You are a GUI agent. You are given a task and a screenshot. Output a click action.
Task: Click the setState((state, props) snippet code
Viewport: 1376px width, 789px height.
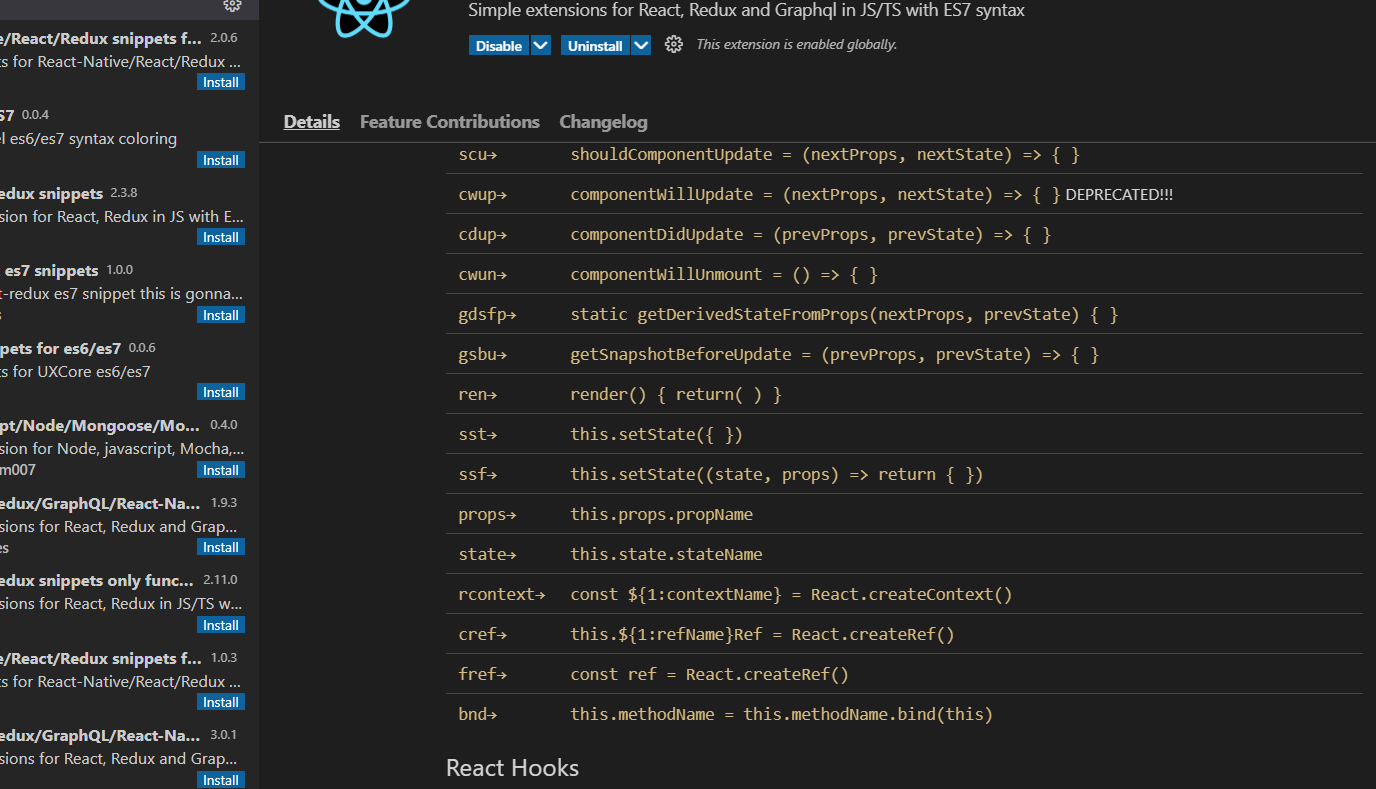[x=777, y=475]
